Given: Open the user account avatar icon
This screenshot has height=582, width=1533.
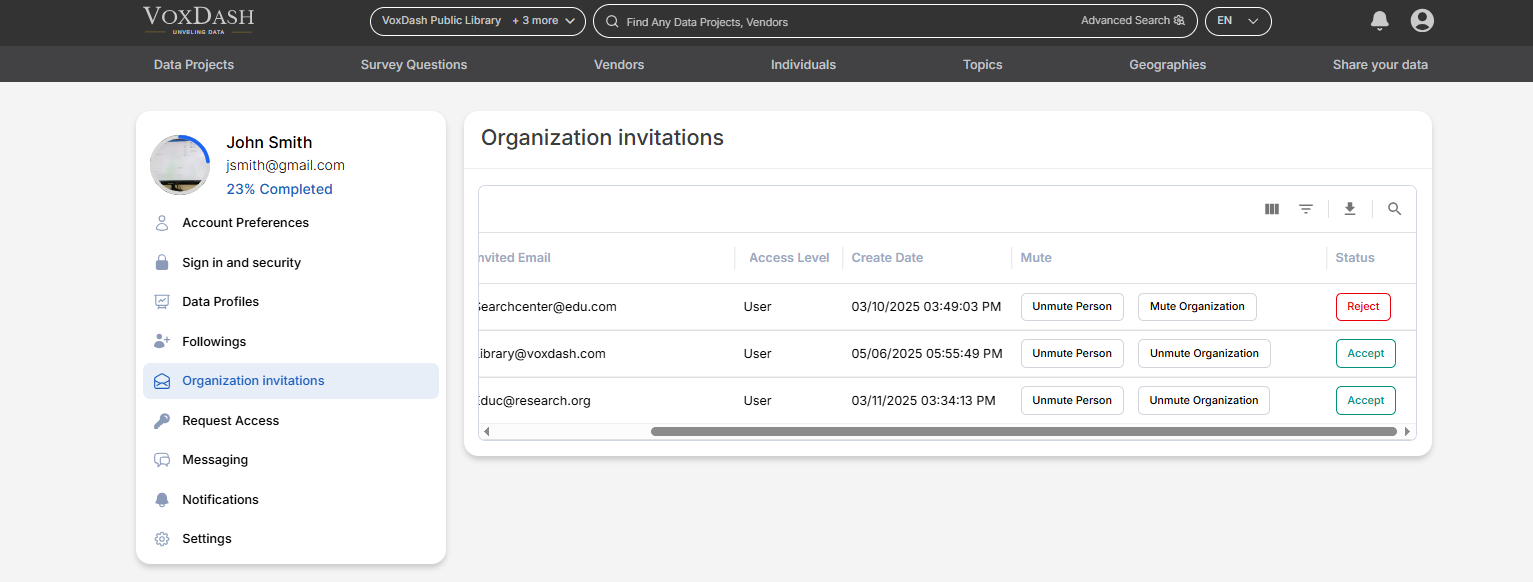Looking at the screenshot, I should click(x=1422, y=20).
